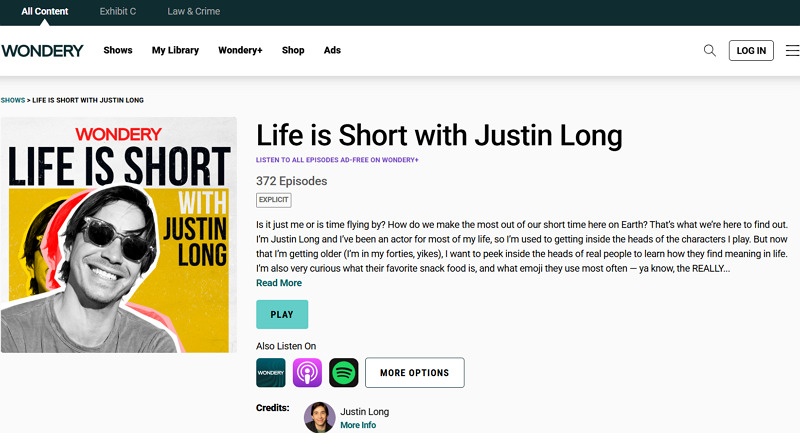Click the Wondery logo in header

[x=42, y=51]
